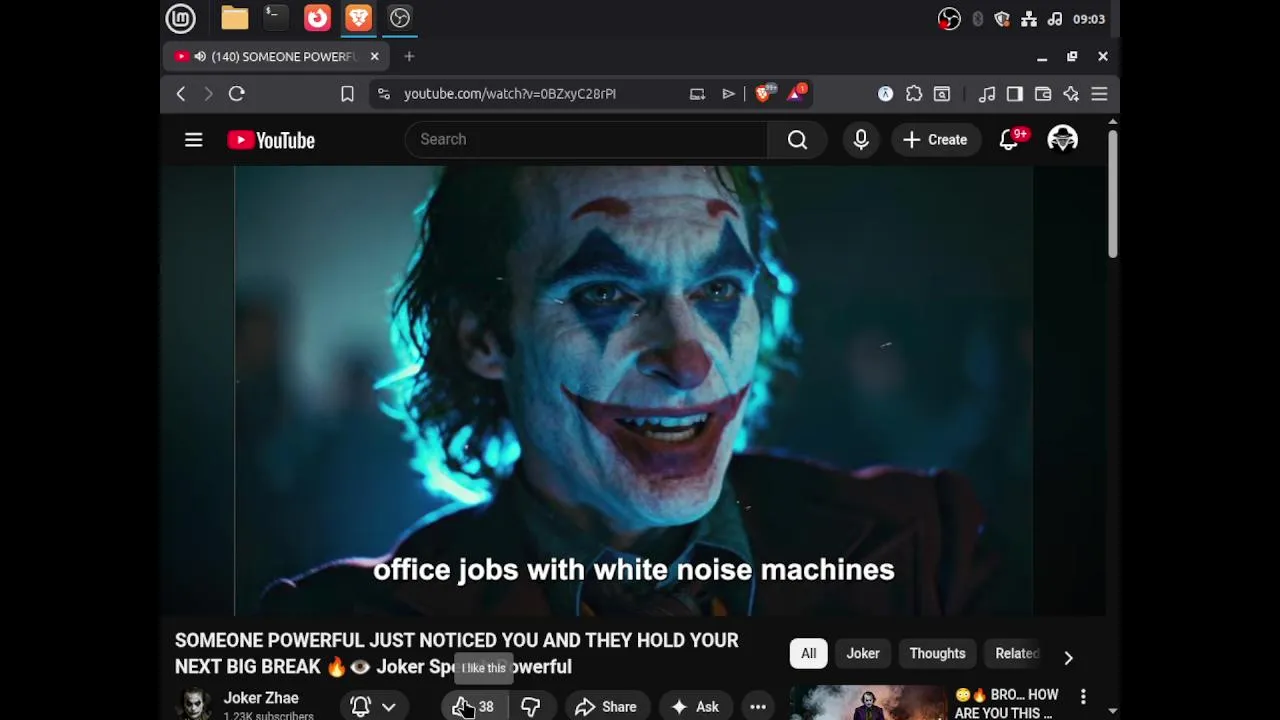The width and height of the screenshot is (1280, 720).
Task: Select the Thoughts chip
Action: 937,654
